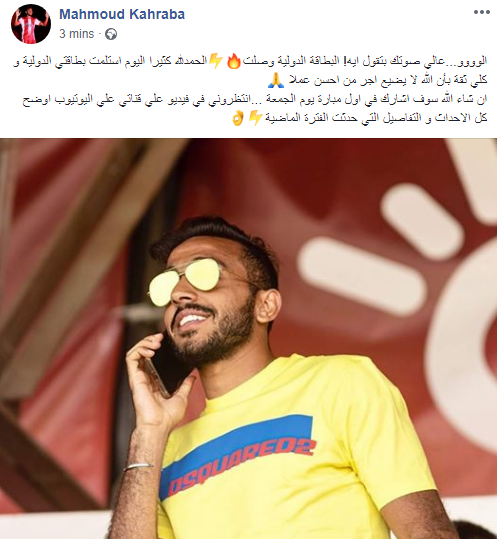This screenshot has height=539, width=497.
Task: Select the first line of Arabic post text
Action: click(x=250, y=61)
